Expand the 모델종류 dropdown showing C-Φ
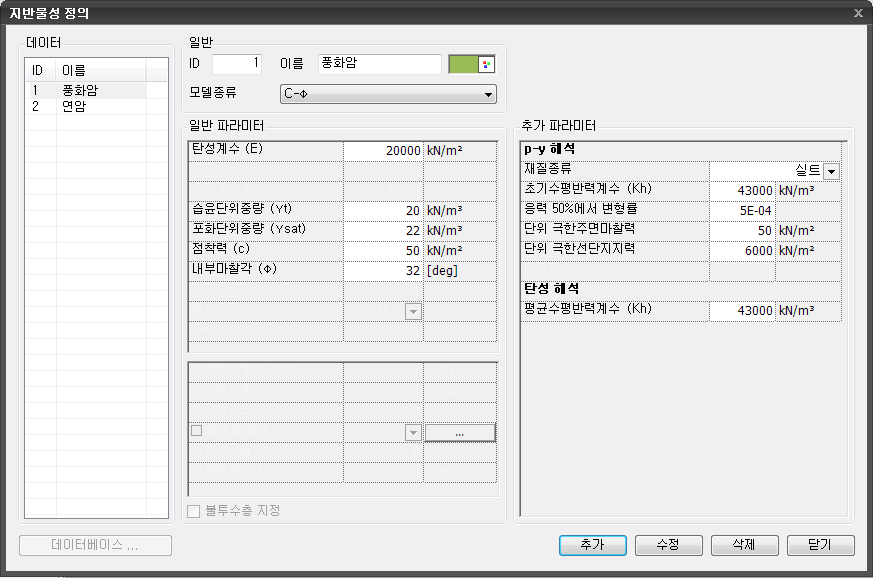Viewport: 873px width, 578px height. 388,94
